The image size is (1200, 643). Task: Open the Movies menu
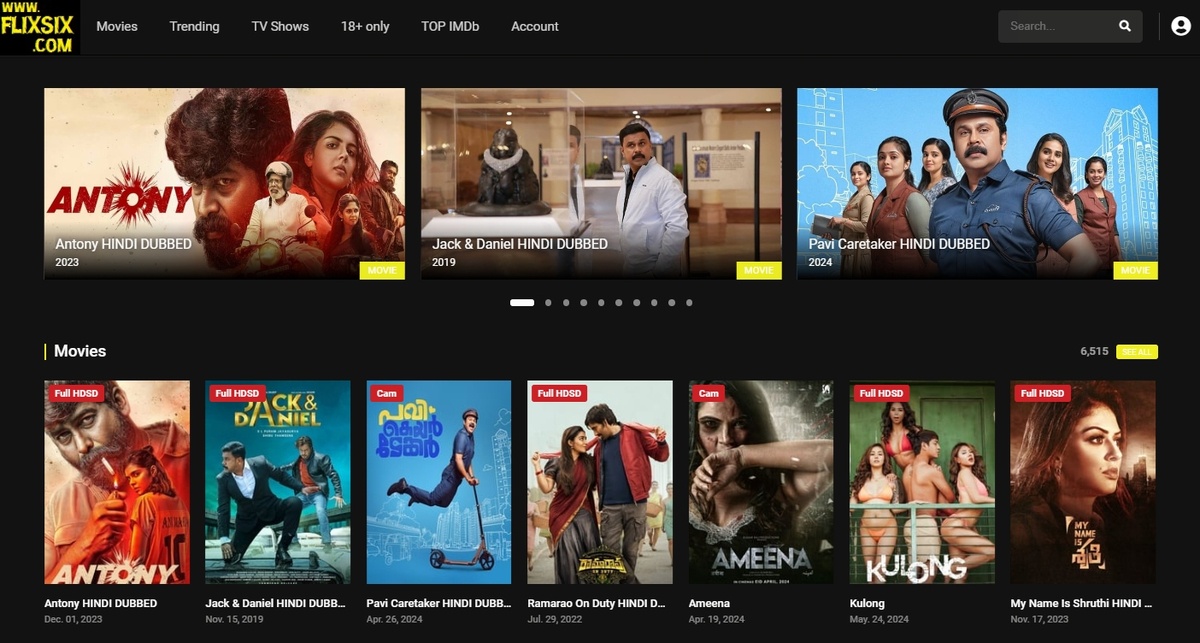(117, 26)
